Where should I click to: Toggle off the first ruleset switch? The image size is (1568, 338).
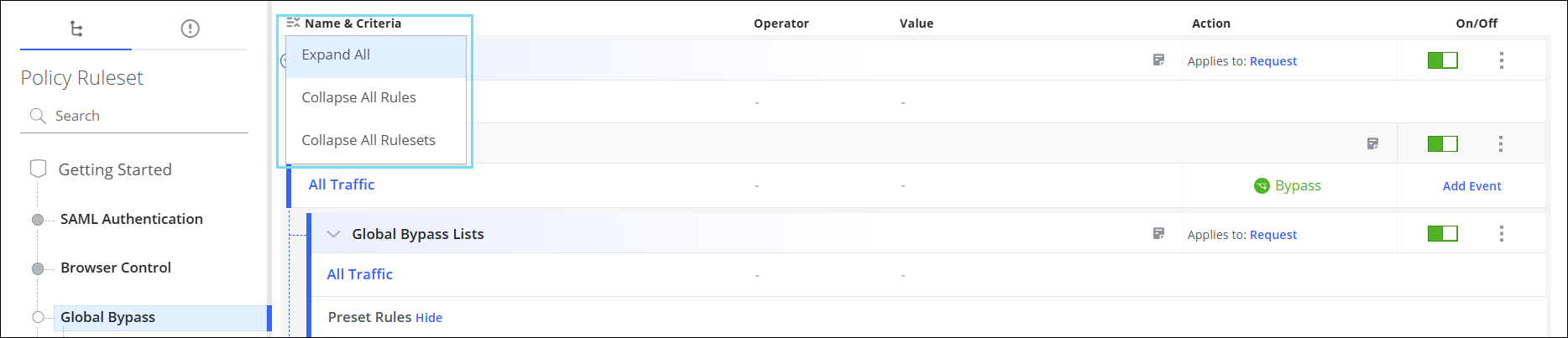pyautogui.click(x=1442, y=60)
